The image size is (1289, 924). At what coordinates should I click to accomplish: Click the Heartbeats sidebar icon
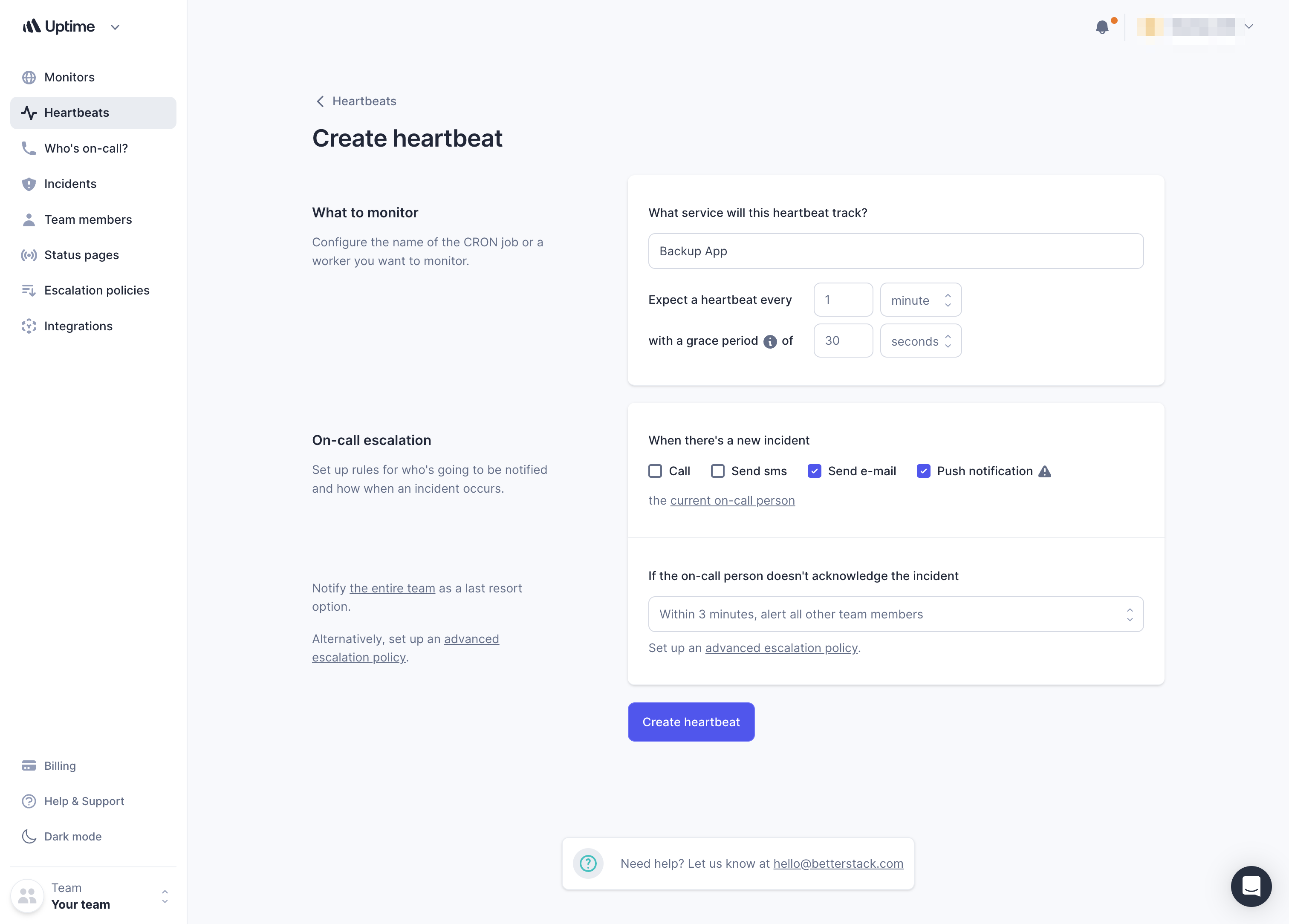point(29,112)
